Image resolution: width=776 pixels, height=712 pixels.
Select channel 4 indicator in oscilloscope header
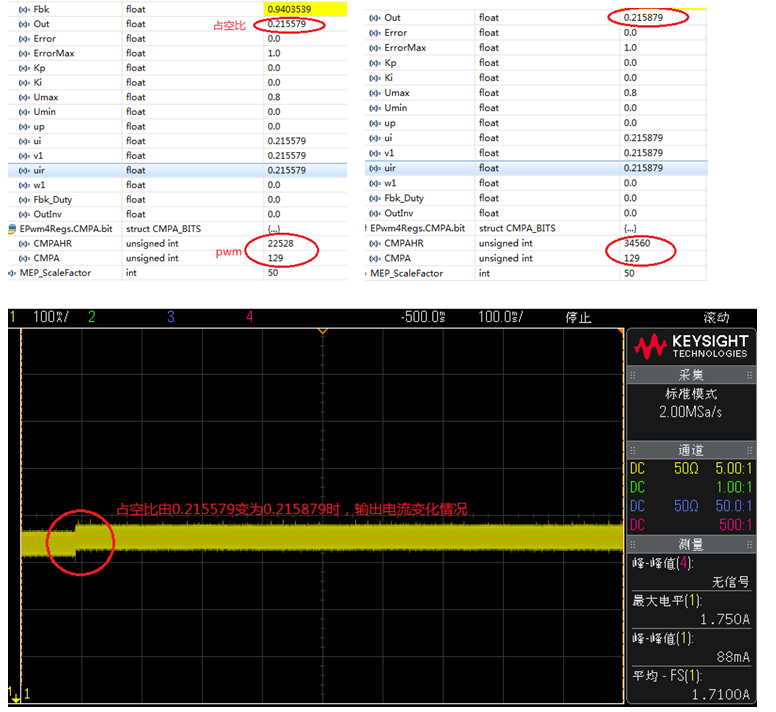pos(250,317)
